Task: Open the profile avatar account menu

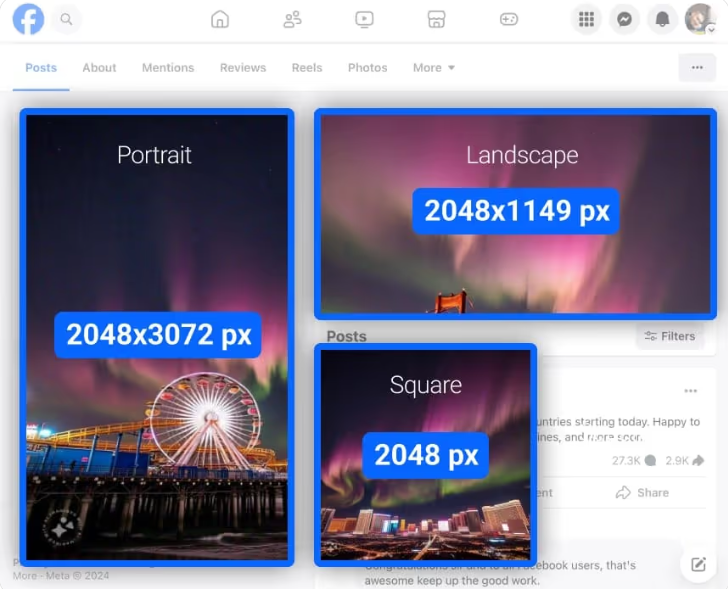Action: 699,19
